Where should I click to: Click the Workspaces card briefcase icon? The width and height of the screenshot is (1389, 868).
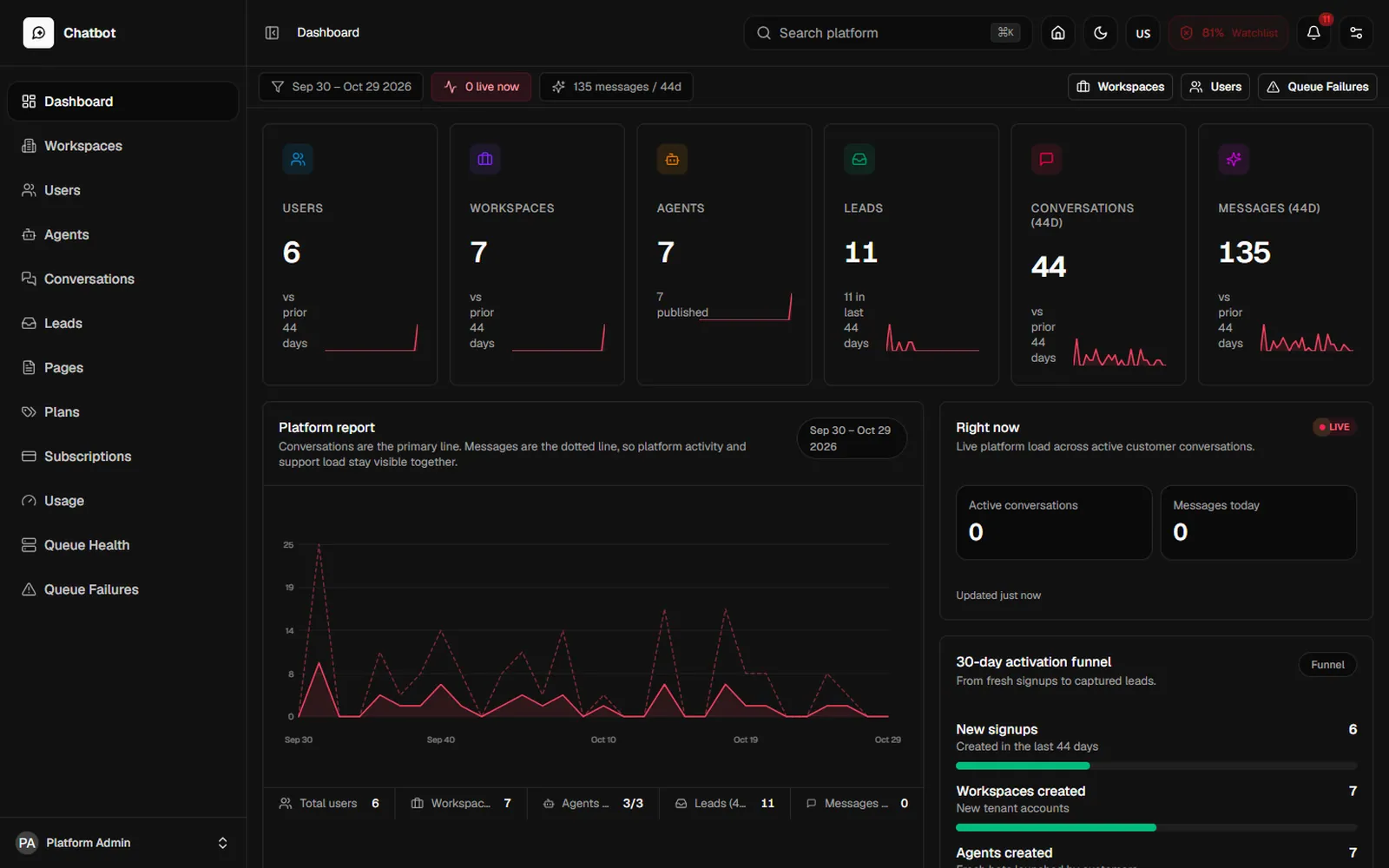[485, 159]
